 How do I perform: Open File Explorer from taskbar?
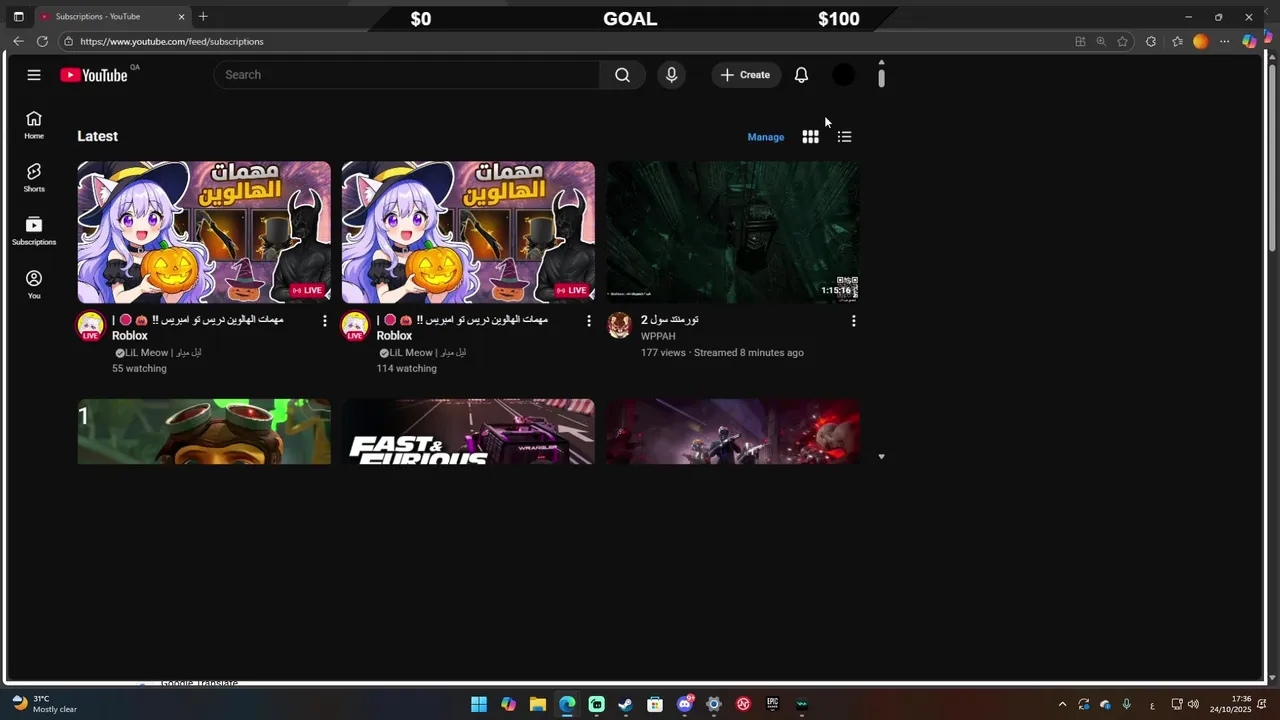(538, 704)
